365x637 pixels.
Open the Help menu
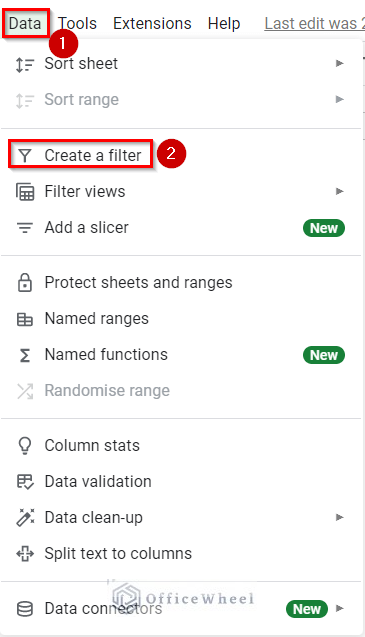(x=224, y=23)
